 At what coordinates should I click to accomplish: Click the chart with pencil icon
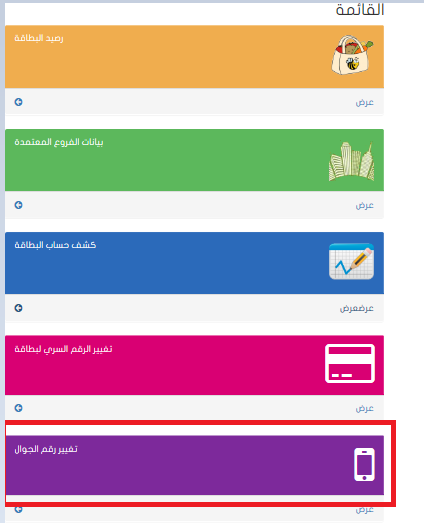[351, 262]
